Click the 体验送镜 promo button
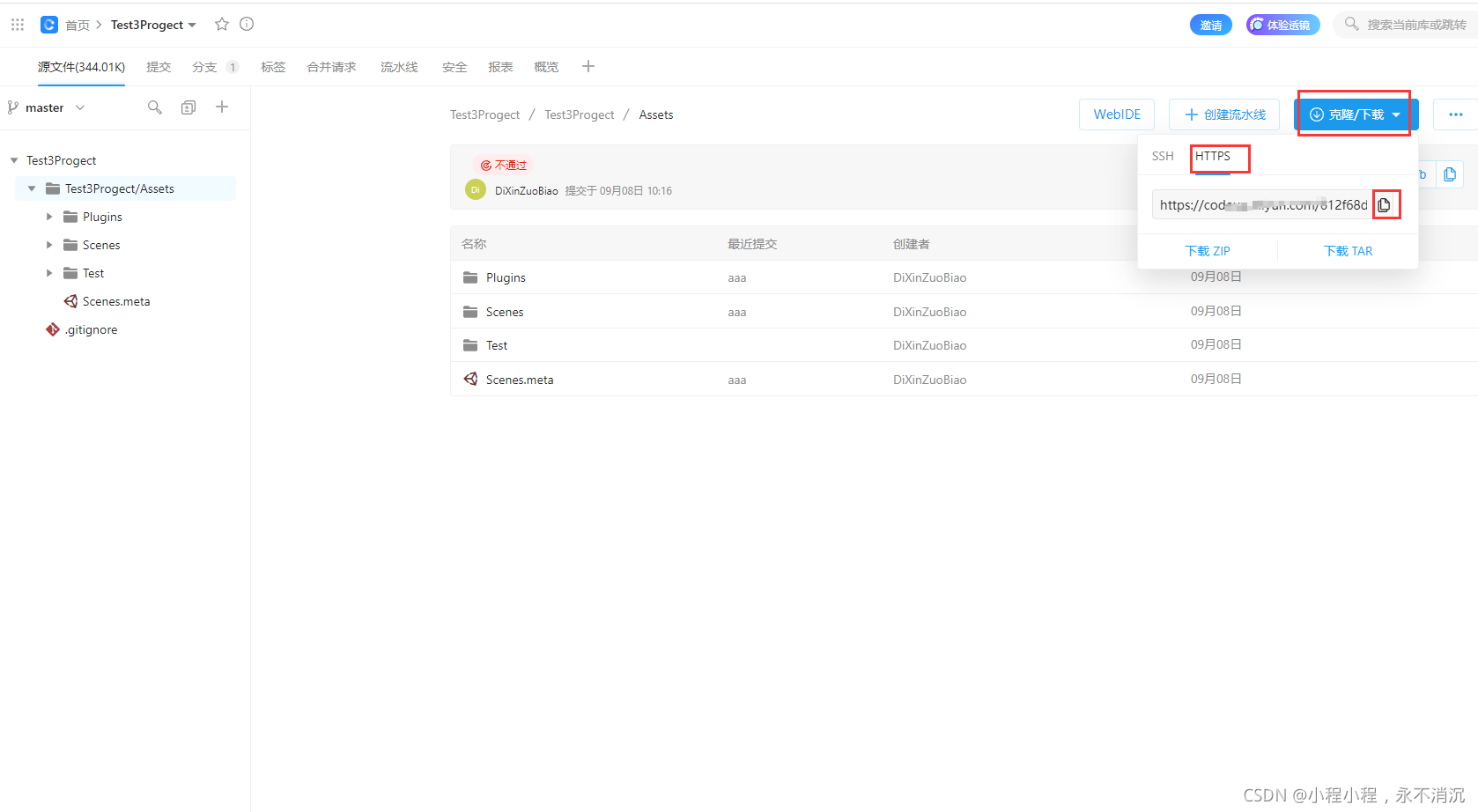The width and height of the screenshot is (1478, 812). [x=1282, y=25]
